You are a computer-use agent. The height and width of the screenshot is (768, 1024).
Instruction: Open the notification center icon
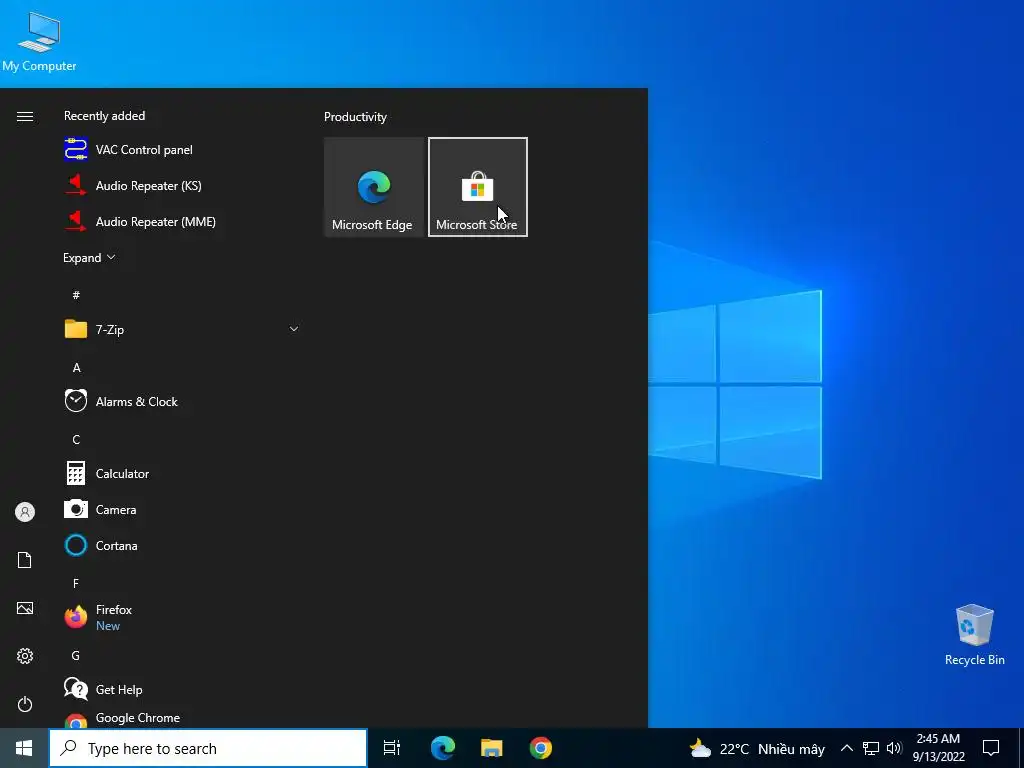click(991, 748)
